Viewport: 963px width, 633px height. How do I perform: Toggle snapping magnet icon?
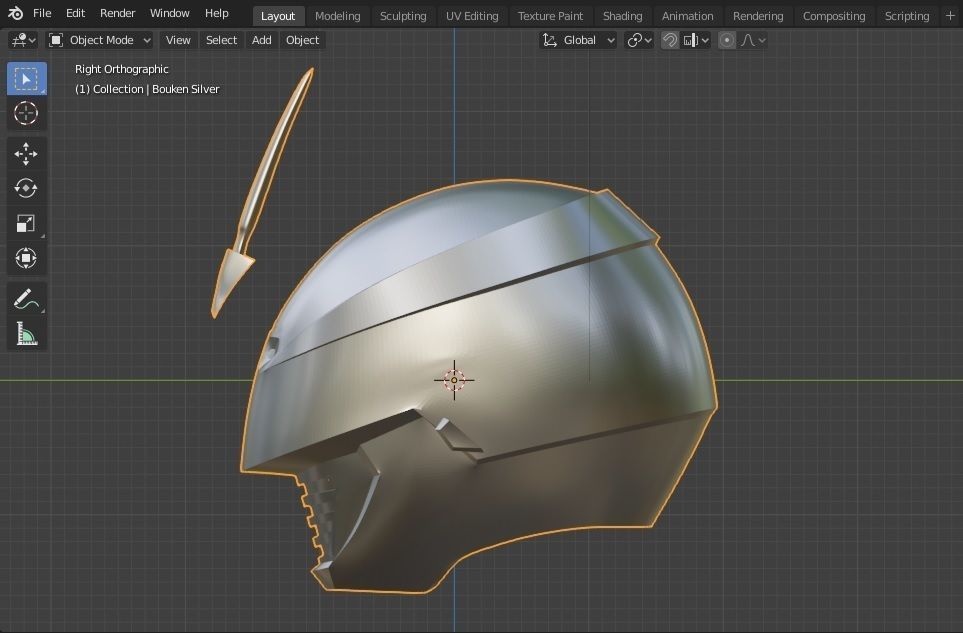[x=669, y=41]
